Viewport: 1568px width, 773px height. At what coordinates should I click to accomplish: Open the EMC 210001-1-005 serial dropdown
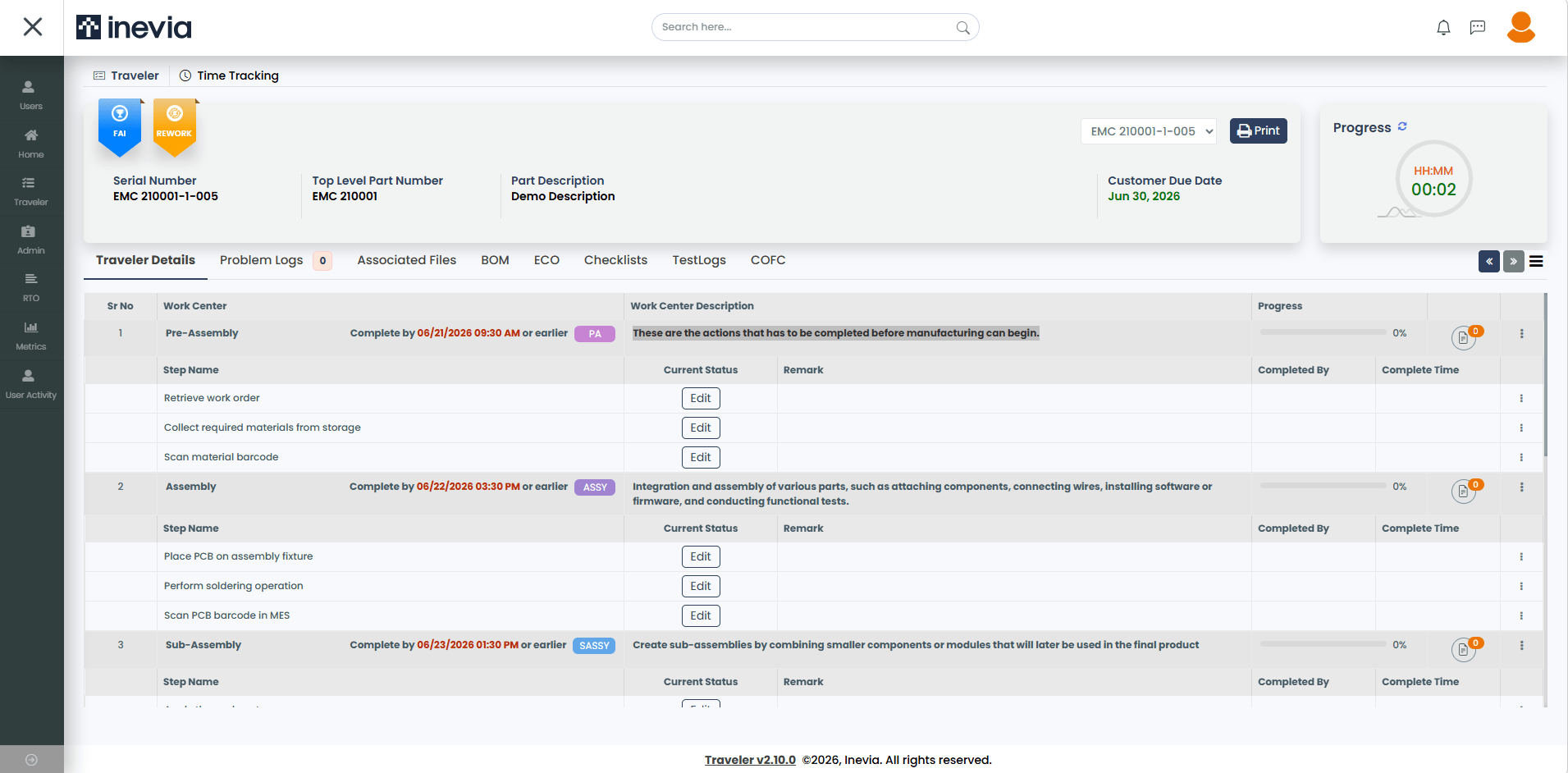tap(1148, 131)
